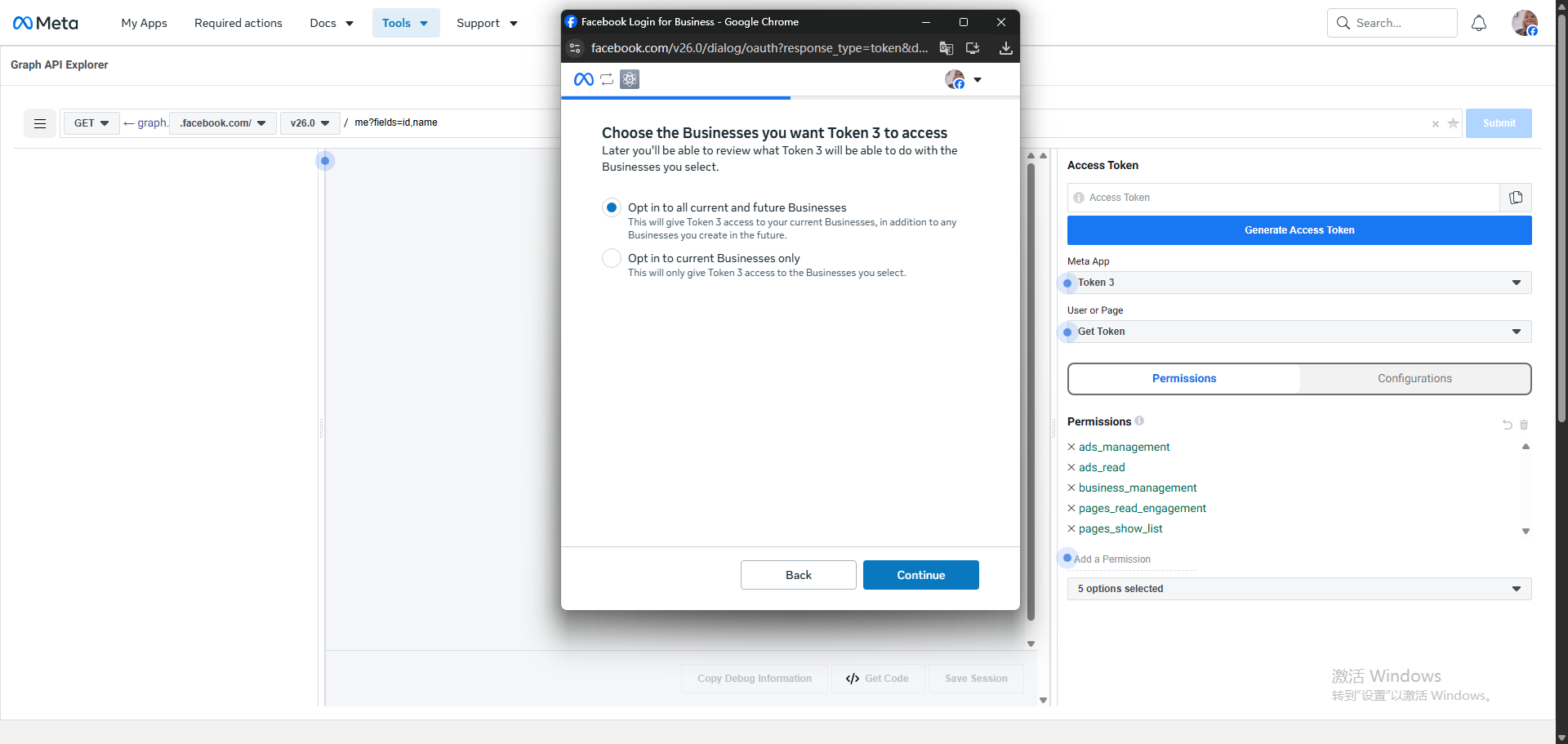Image resolution: width=1568 pixels, height=744 pixels.
Task: Switch to the Configurations tab
Action: pyautogui.click(x=1414, y=379)
